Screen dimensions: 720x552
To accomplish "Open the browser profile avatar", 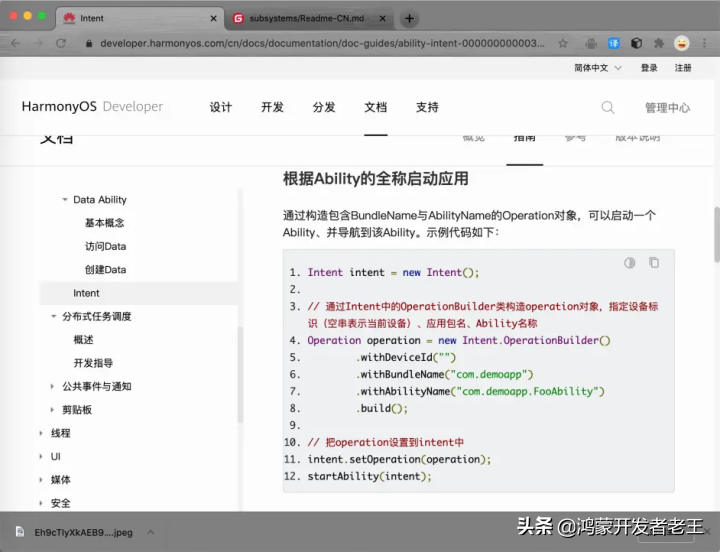I will 682,43.
